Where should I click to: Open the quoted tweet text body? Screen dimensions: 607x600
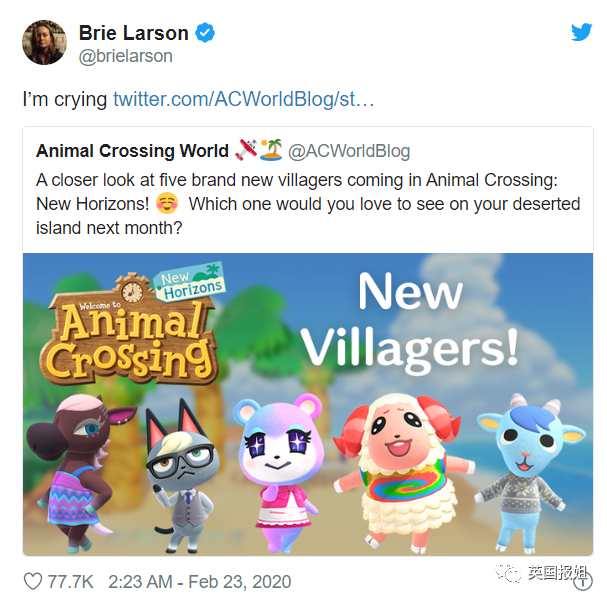[308, 204]
